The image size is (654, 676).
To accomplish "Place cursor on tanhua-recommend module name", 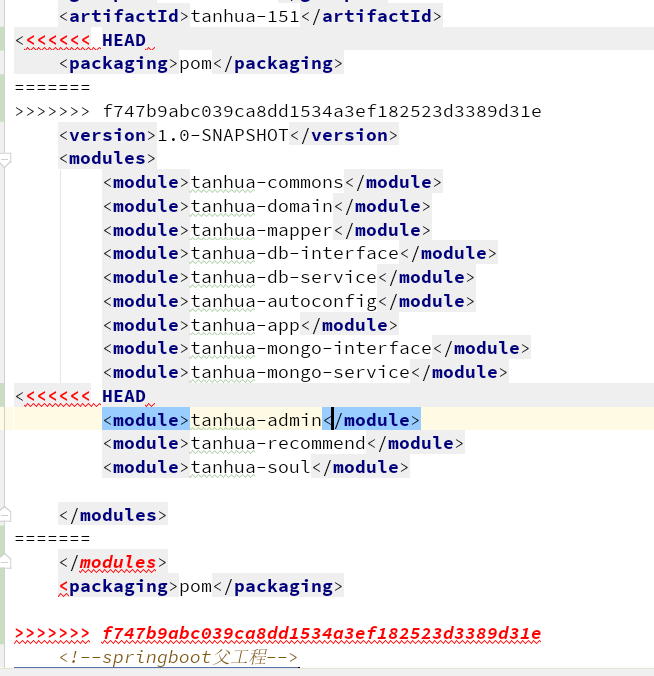I will pos(278,443).
